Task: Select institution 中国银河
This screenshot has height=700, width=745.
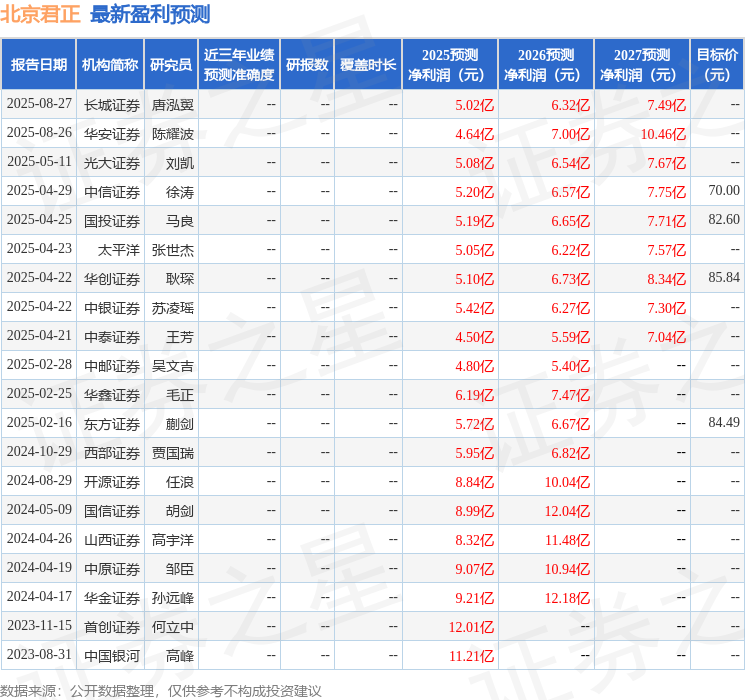Action: click(112, 656)
